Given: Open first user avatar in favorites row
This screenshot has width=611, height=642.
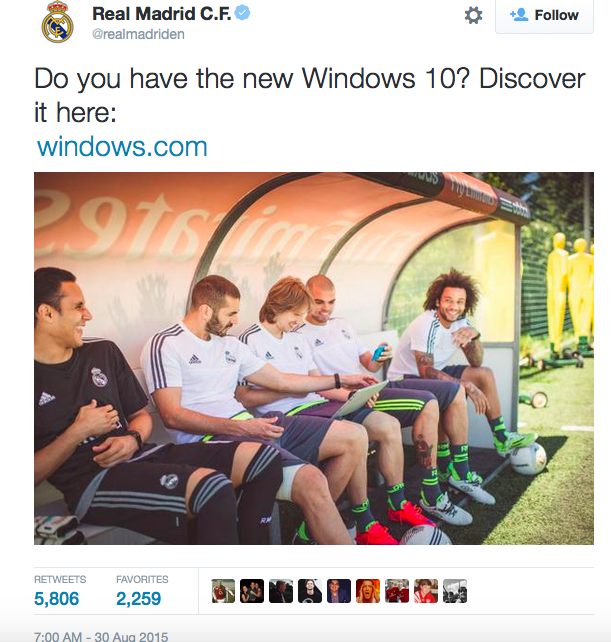Looking at the screenshot, I should (223, 591).
